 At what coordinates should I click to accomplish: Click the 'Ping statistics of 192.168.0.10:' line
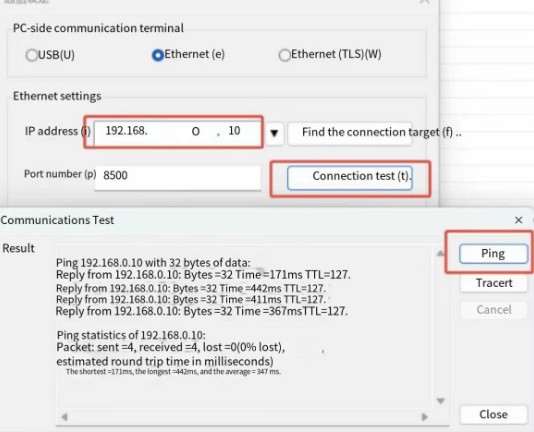pyautogui.click(x=131, y=335)
